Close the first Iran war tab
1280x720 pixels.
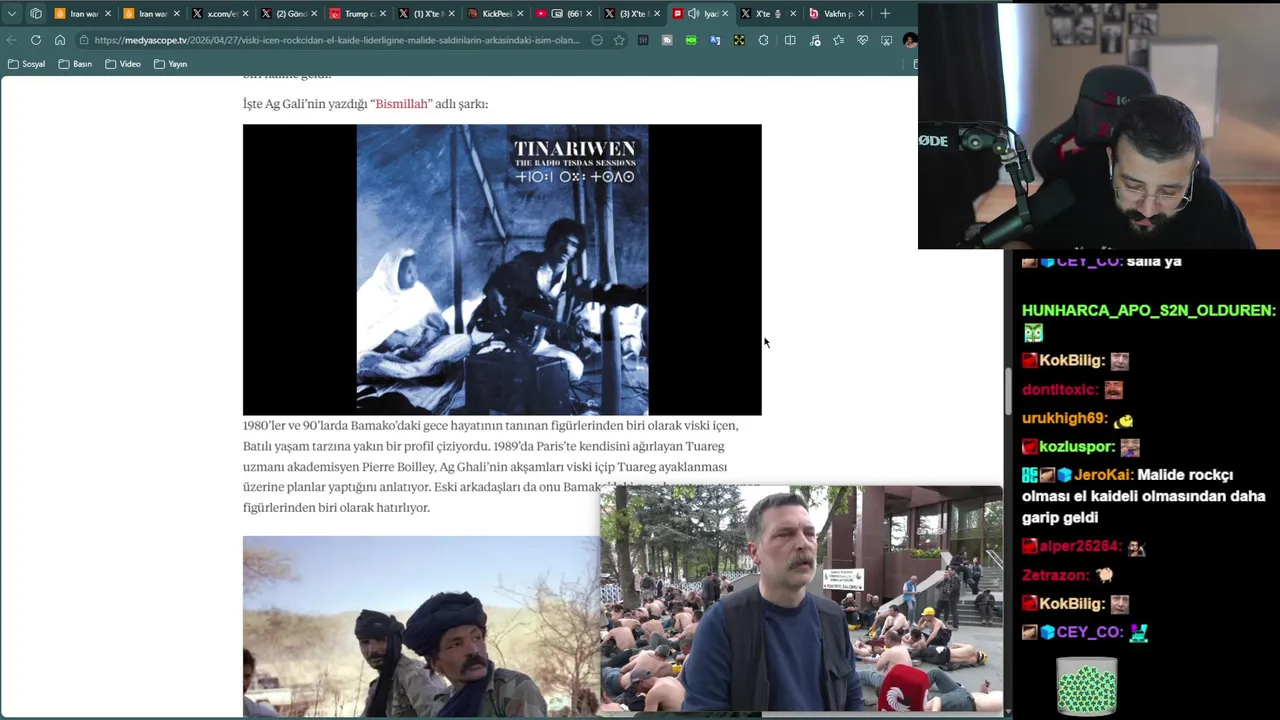pos(107,14)
